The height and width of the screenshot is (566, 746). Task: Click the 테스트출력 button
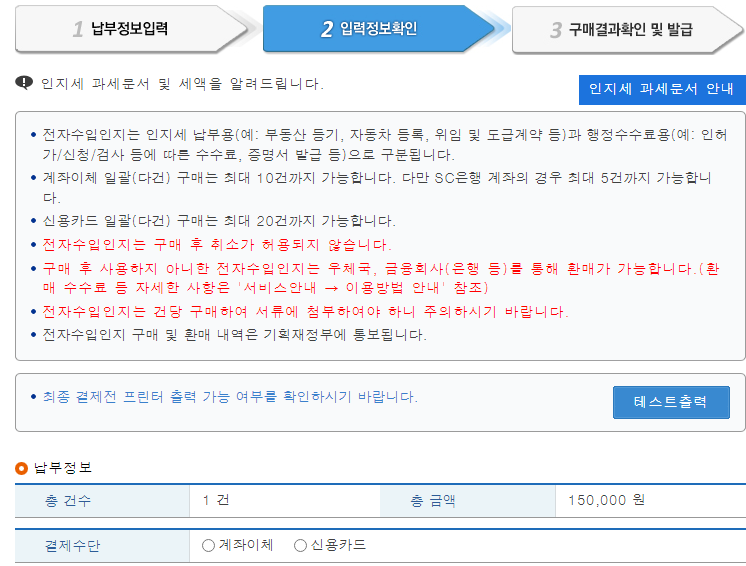(671, 402)
